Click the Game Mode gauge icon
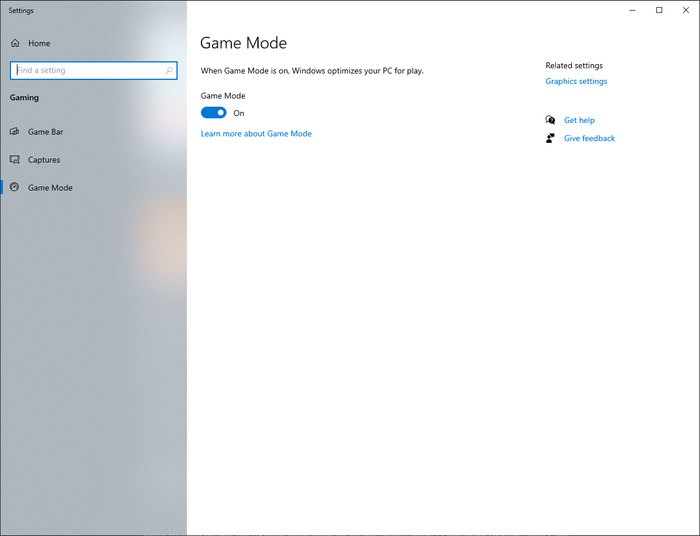Image resolution: width=700 pixels, height=536 pixels. pos(15,187)
